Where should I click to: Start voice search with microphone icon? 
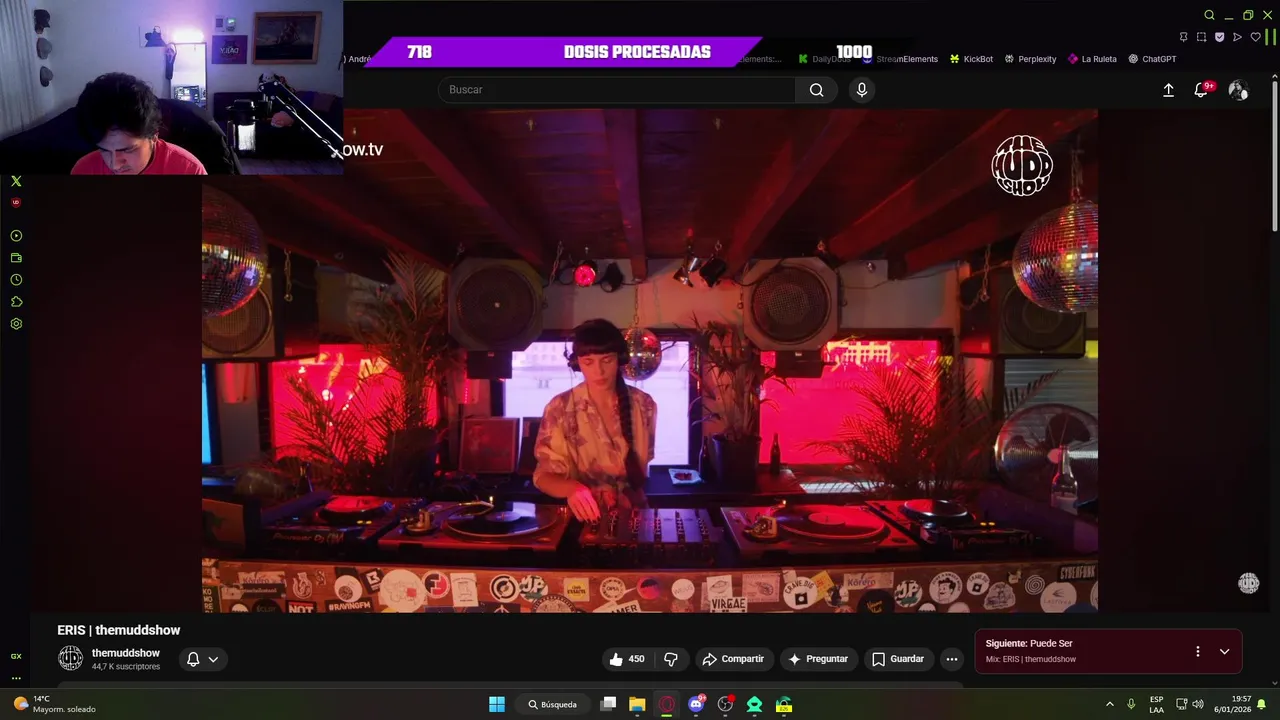coord(862,90)
